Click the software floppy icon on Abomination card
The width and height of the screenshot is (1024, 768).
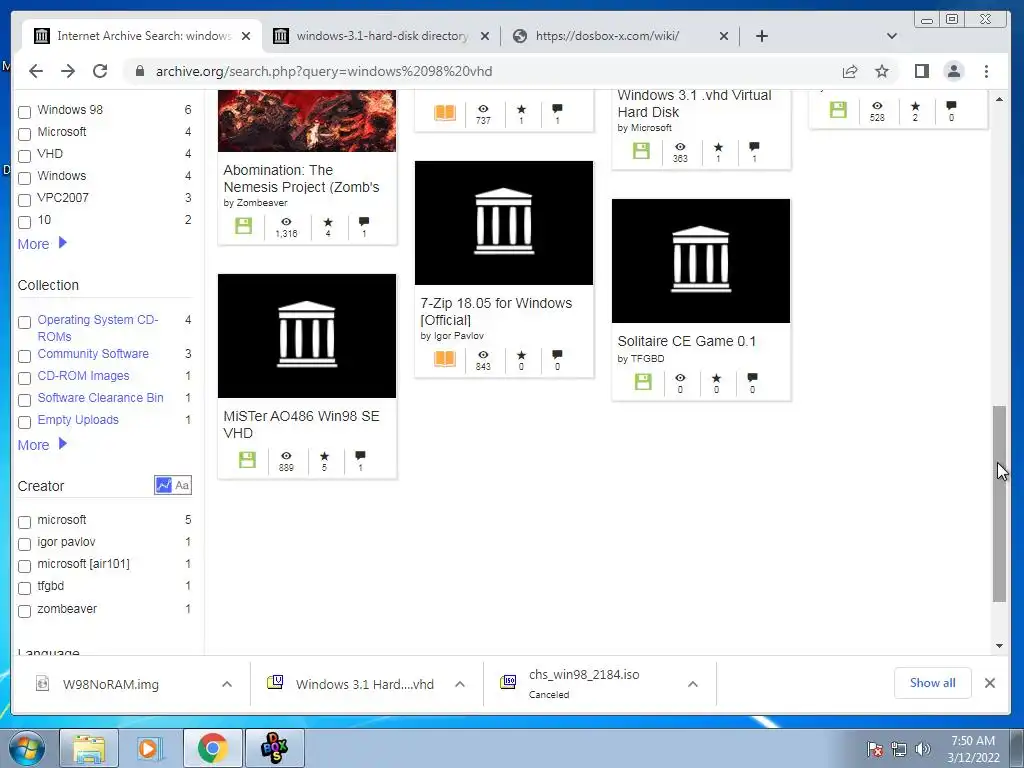[244, 226]
